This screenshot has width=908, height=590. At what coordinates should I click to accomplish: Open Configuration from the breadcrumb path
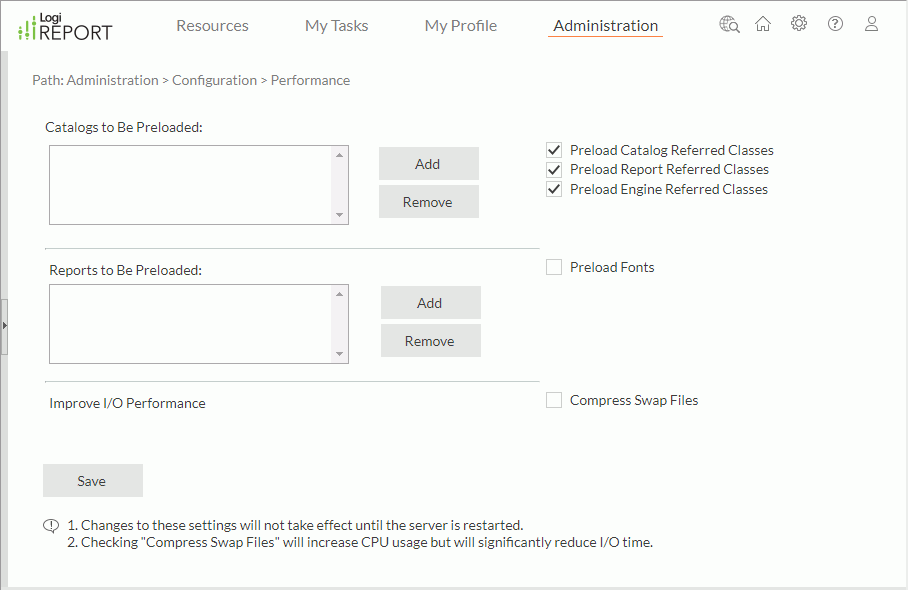coord(214,80)
